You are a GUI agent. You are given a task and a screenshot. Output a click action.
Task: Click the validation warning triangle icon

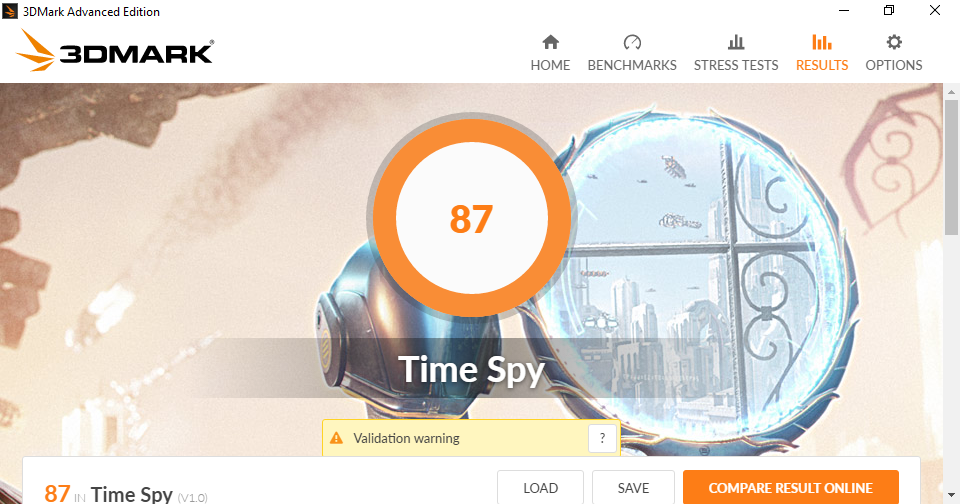point(336,438)
